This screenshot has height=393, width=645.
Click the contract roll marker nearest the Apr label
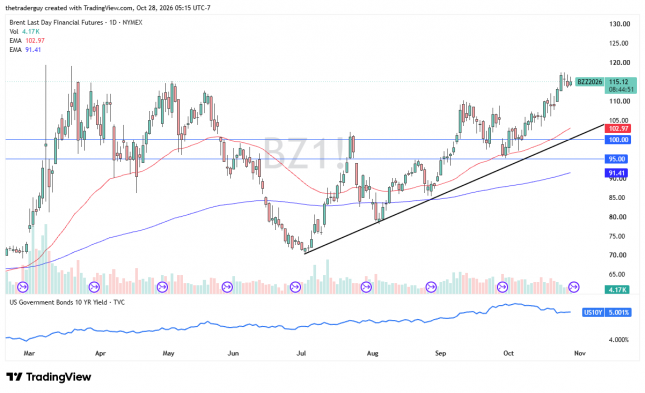click(94, 287)
